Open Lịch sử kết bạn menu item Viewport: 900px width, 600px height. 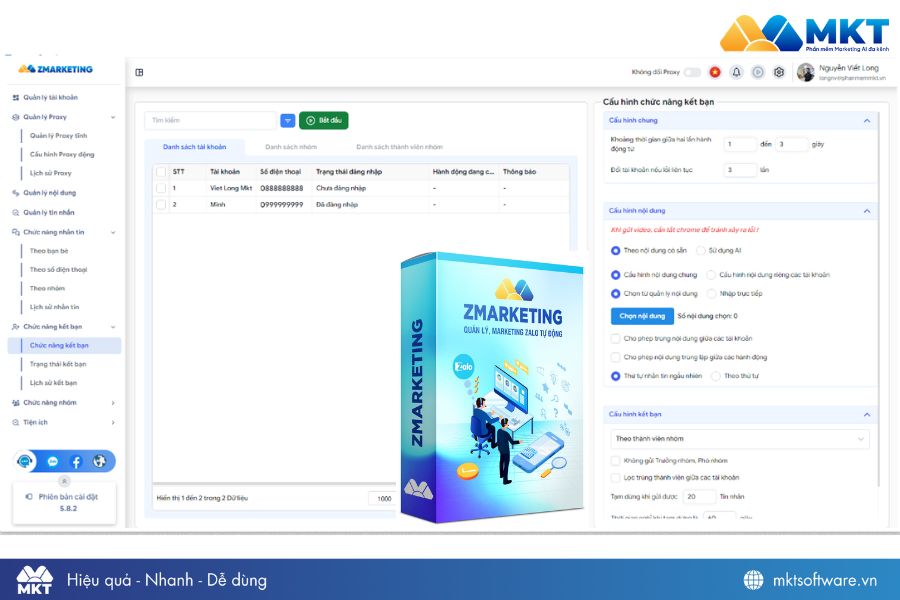(x=53, y=383)
